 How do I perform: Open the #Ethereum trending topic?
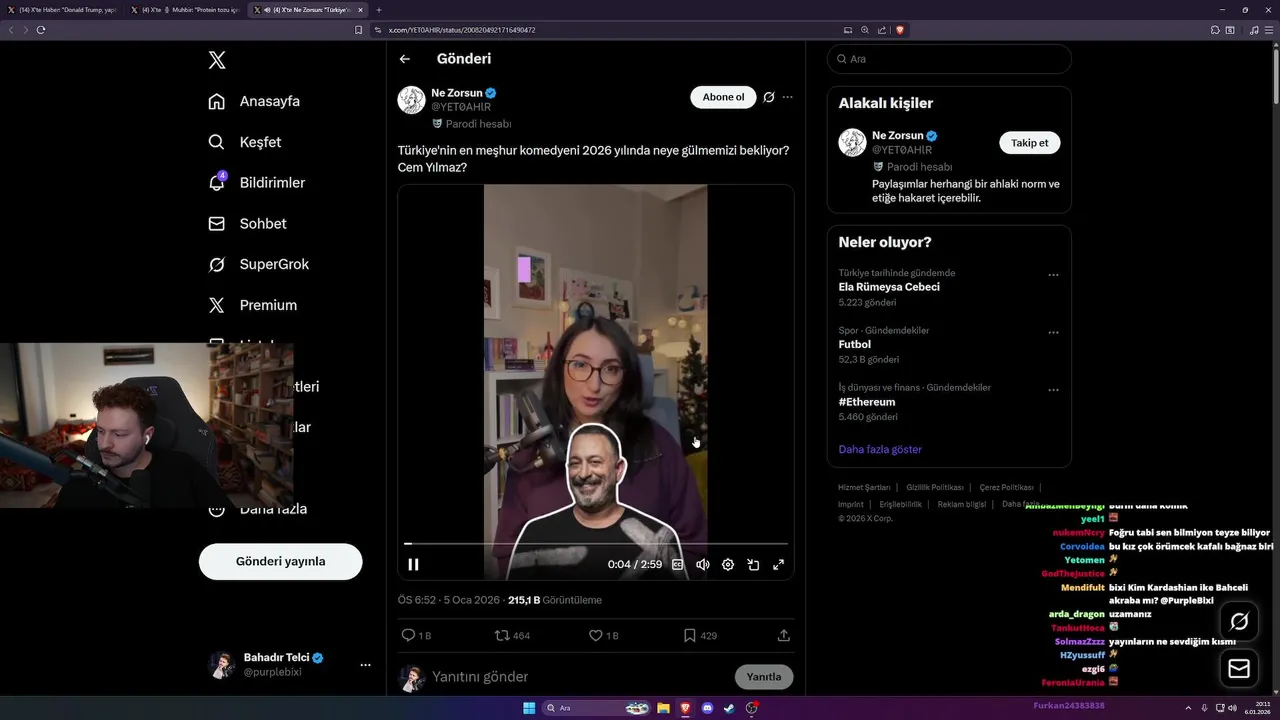coord(867,402)
